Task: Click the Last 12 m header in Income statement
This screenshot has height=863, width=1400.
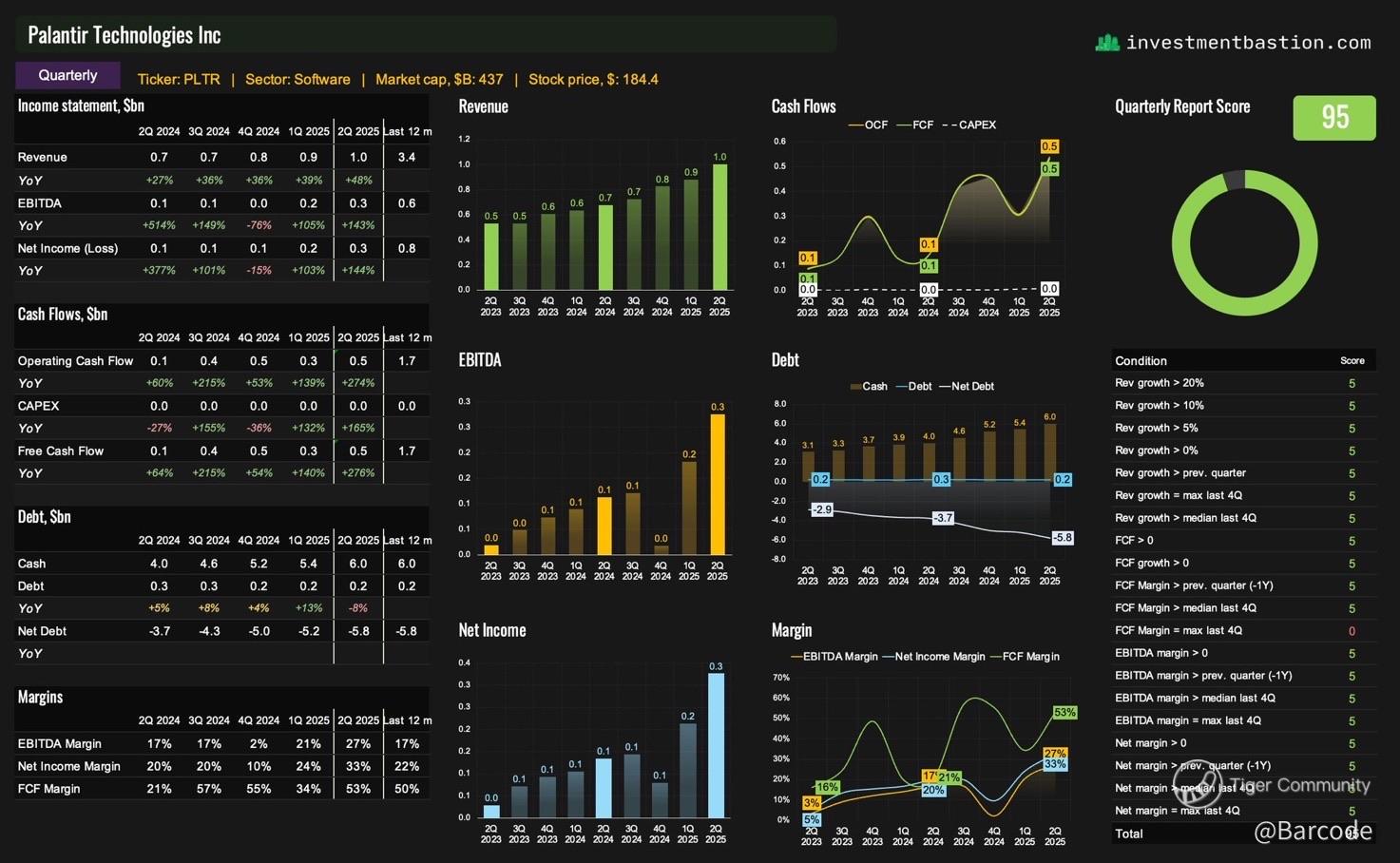Action: 408,131
